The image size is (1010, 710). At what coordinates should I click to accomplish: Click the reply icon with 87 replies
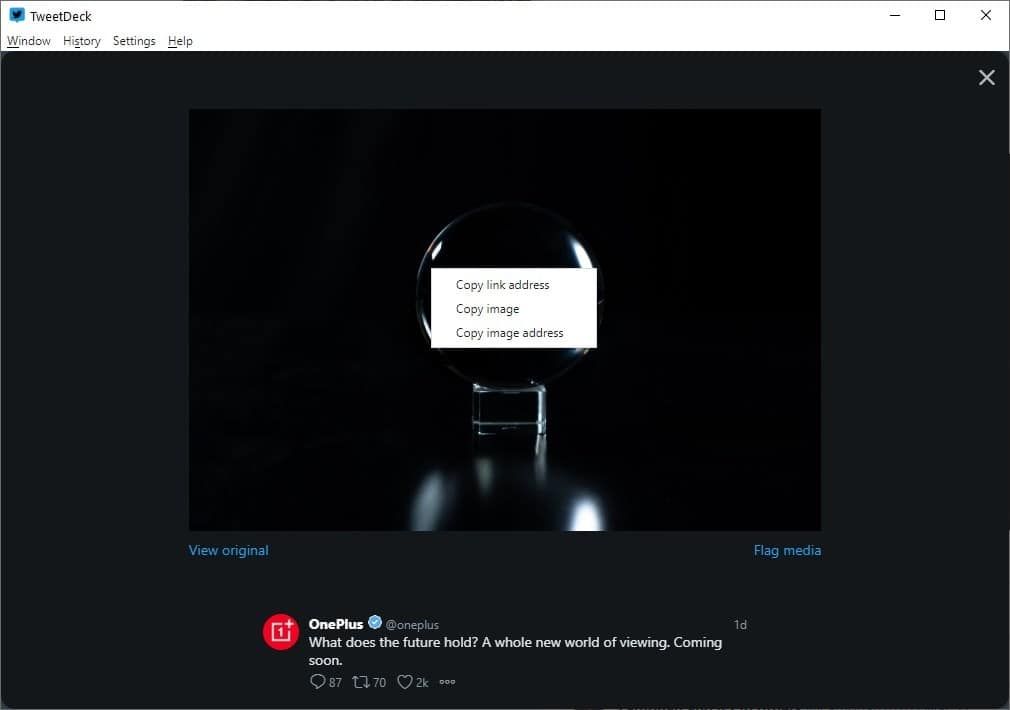pyautogui.click(x=318, y=682)
